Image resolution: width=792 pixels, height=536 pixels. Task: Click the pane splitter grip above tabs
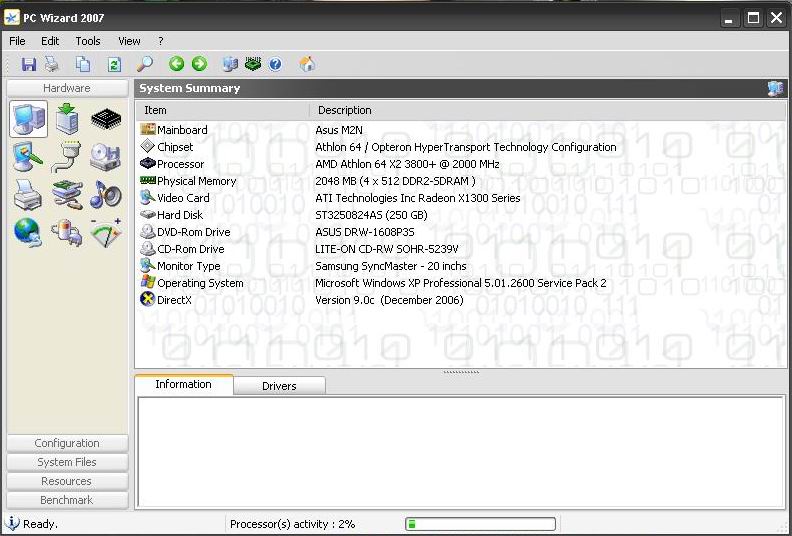[461, 372]
